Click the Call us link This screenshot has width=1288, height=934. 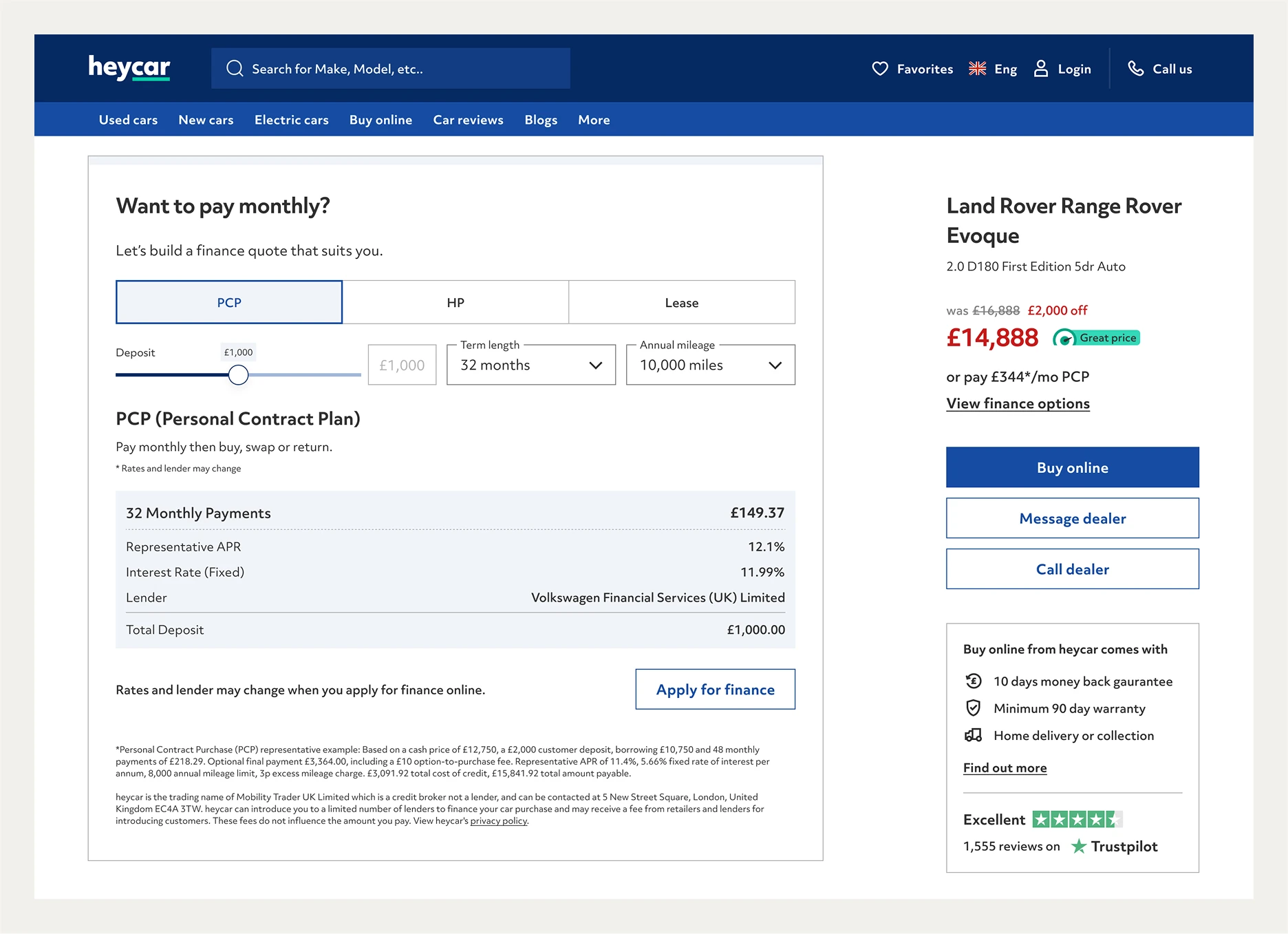coord(1172,69)
